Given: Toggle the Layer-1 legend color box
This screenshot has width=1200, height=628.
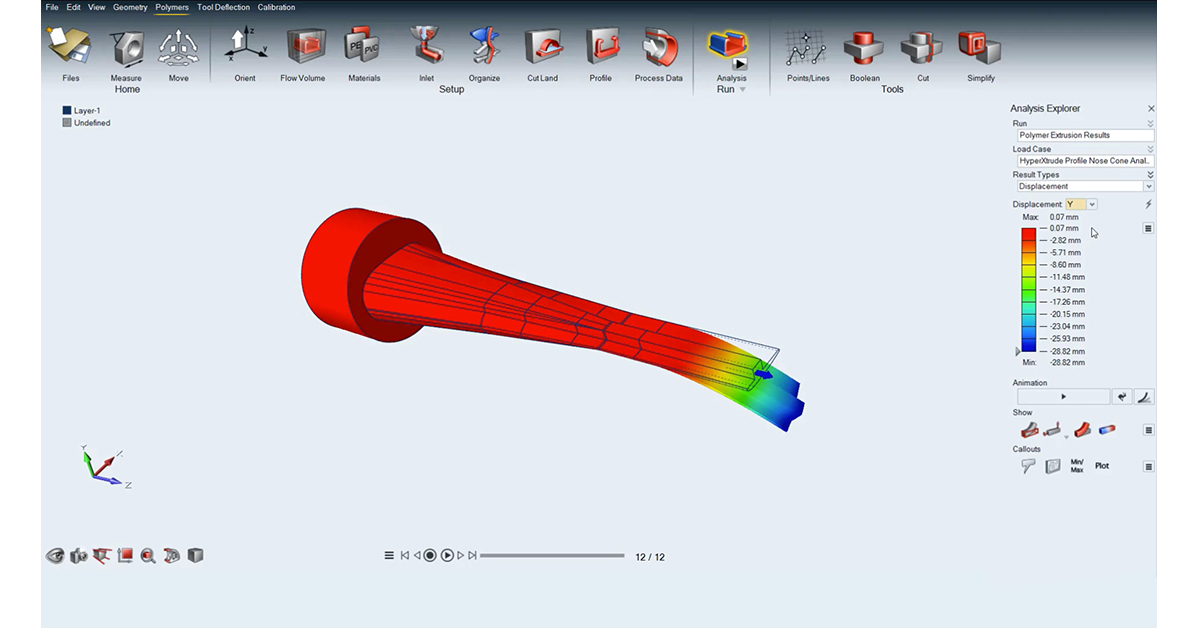Looking at the screenshot, I should coord(67,111).
